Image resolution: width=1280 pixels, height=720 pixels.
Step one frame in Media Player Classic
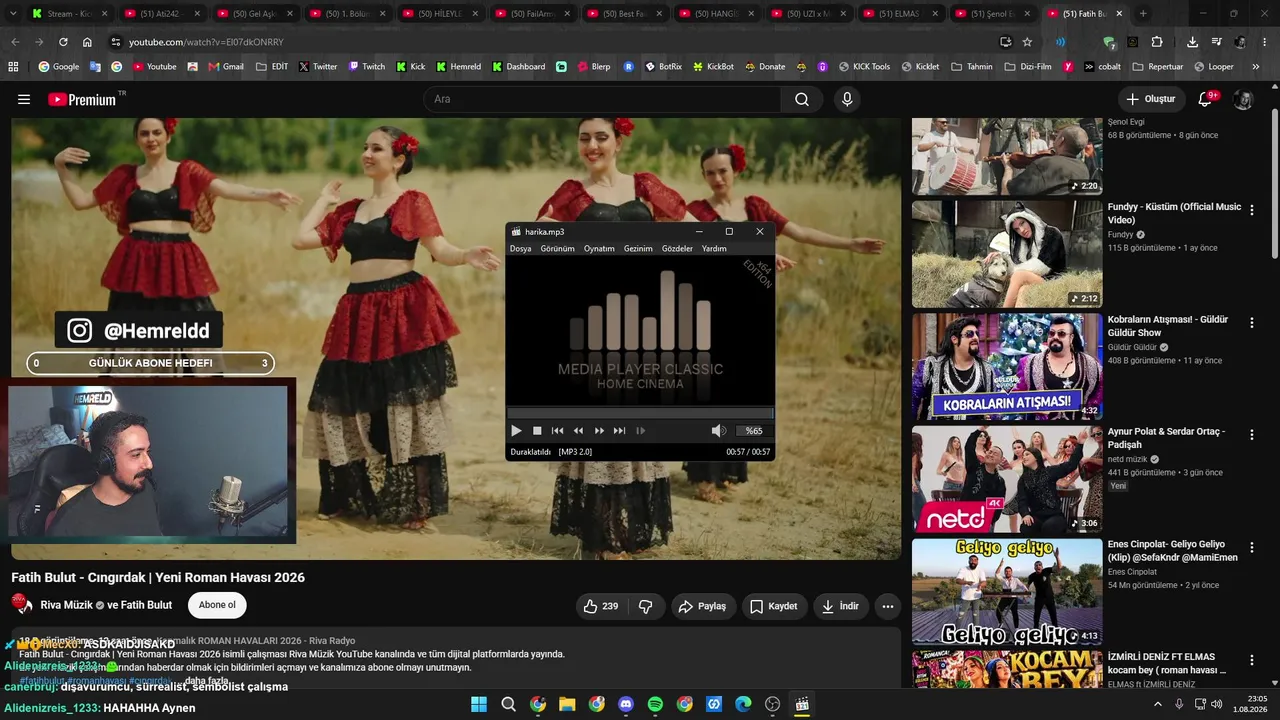640,431
